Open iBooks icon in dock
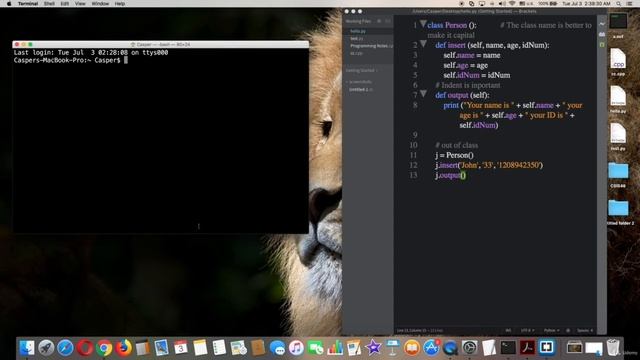The image size is (640, 360). [x=412, y=348]
